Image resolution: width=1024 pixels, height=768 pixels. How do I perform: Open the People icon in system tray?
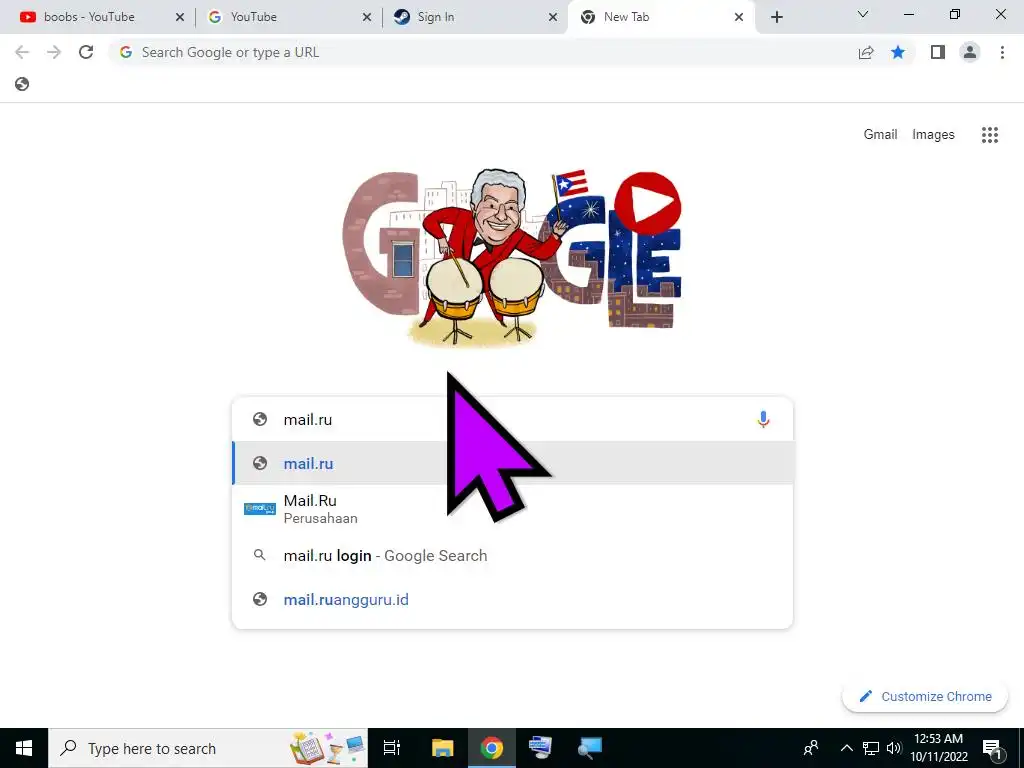pyautogui.click(x=811, y=748)
